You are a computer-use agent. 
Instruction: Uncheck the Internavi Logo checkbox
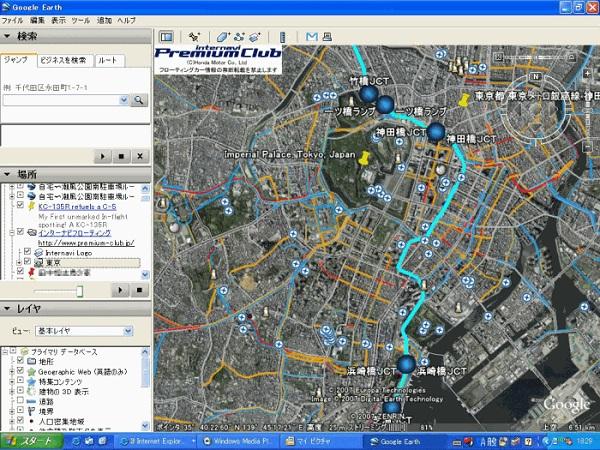25,253
